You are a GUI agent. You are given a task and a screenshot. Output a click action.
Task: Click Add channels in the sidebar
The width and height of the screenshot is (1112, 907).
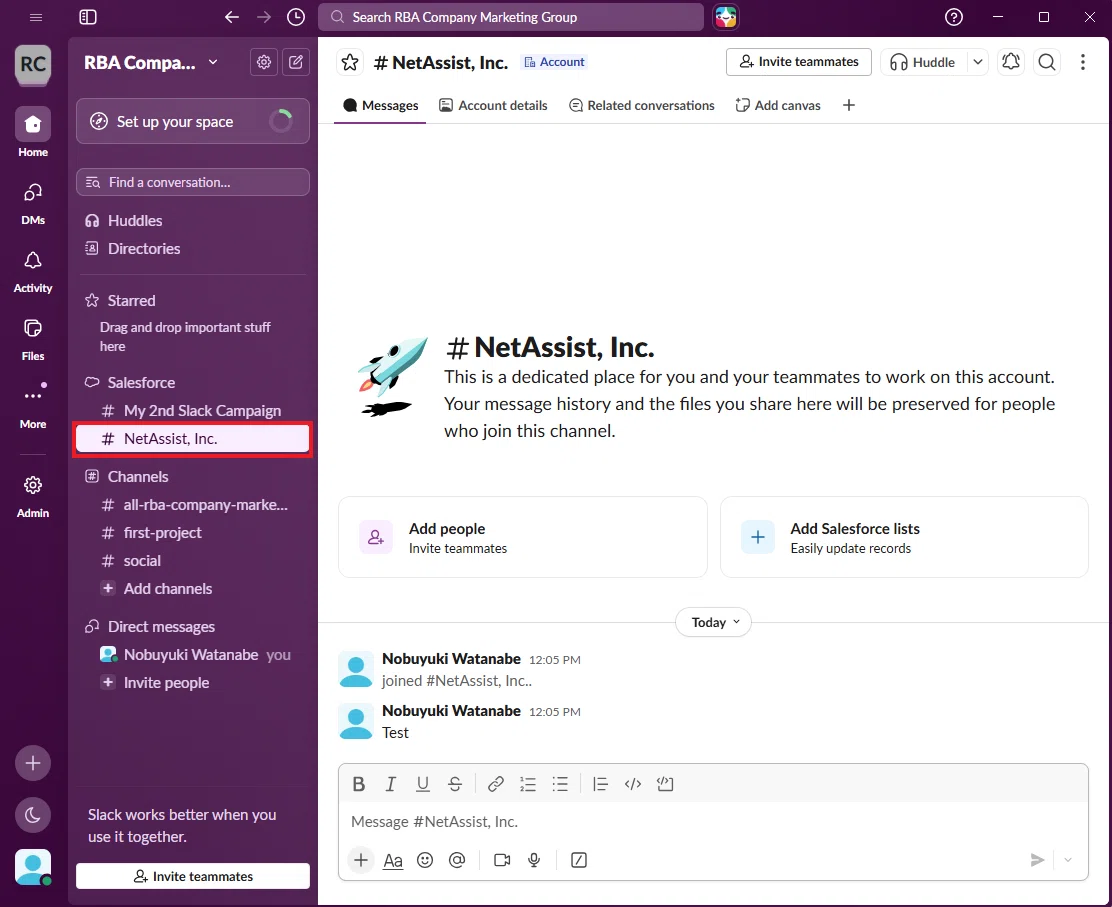click(193, 589)
